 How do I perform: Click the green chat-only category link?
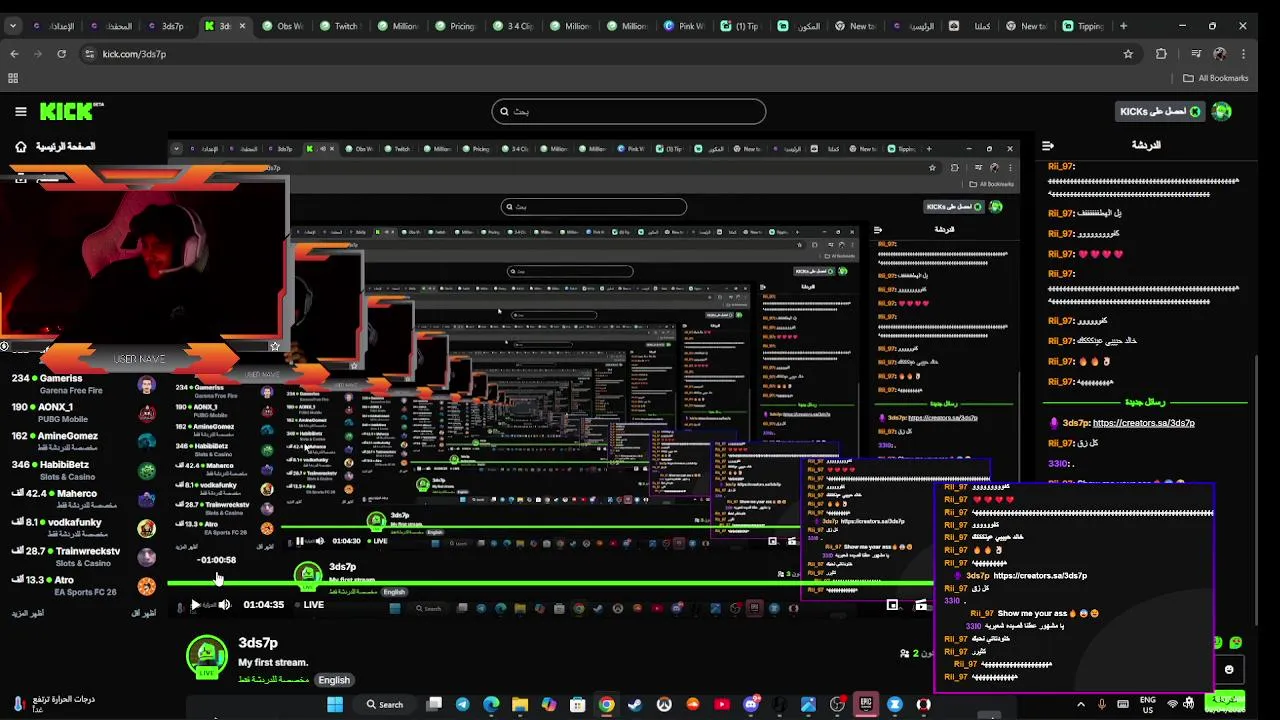273,680
